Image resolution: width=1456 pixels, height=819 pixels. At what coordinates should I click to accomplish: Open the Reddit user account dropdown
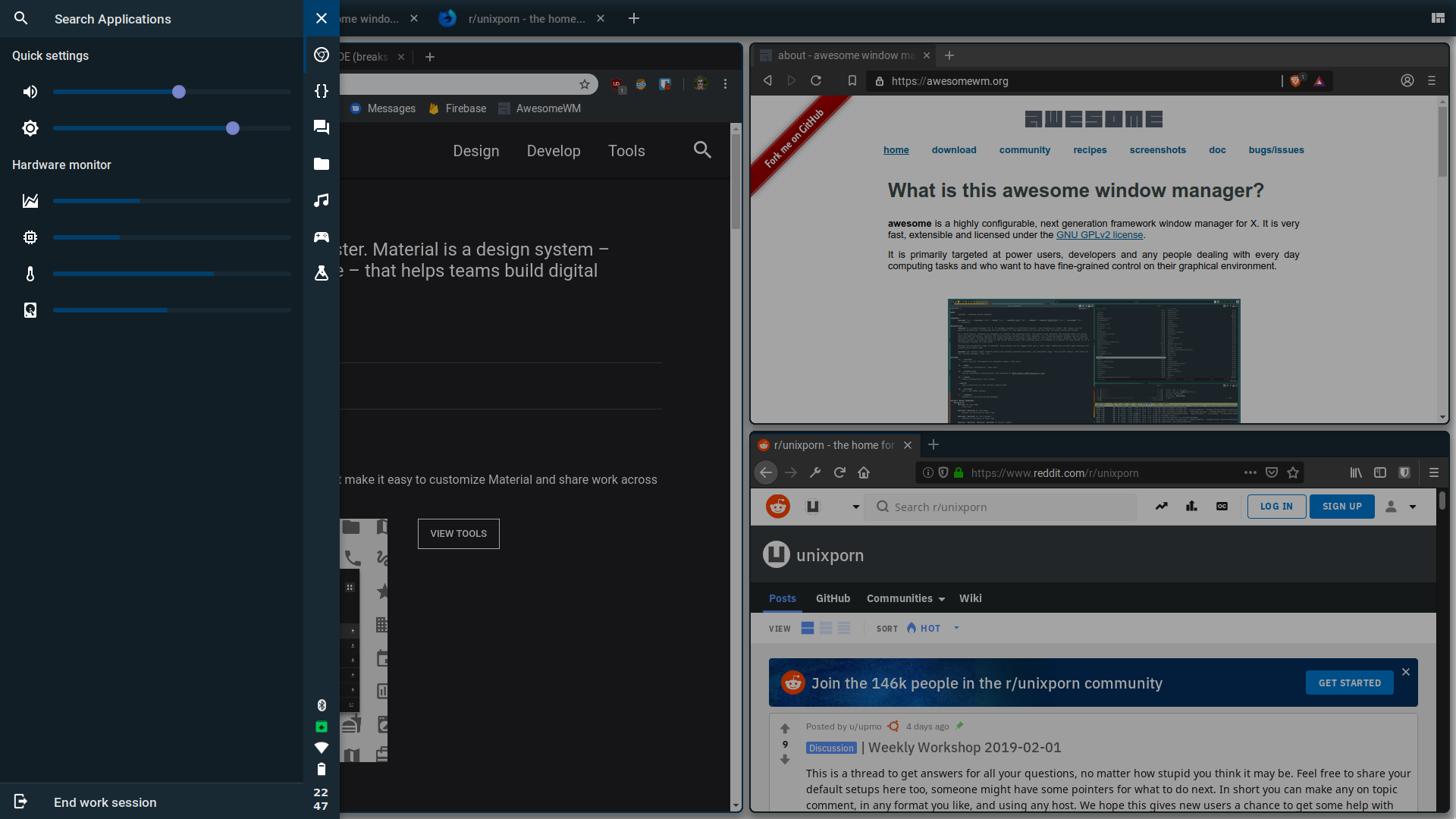tap(1401, 507)
